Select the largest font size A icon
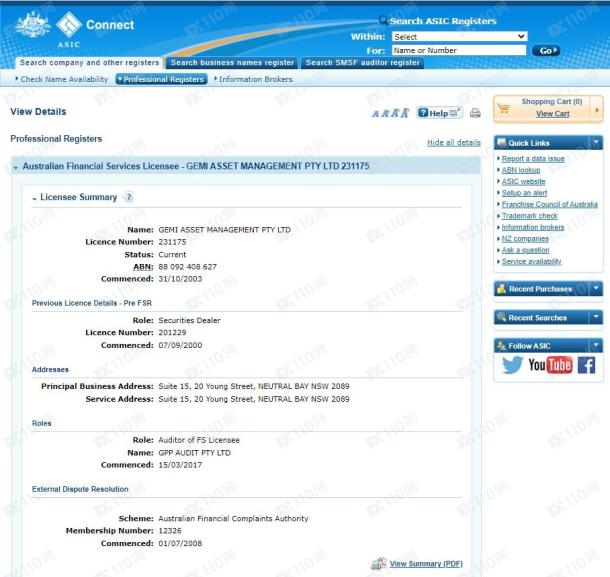Viewport: 610px width, 577px height. point(405,113)
